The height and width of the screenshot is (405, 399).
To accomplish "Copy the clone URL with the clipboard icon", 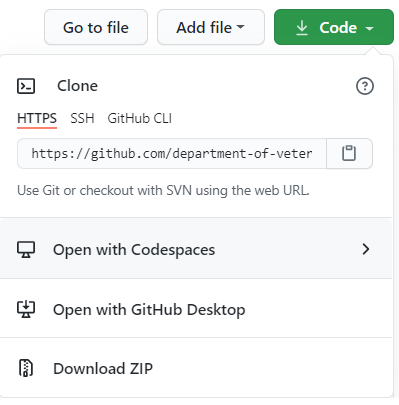I will pos(349,153).
